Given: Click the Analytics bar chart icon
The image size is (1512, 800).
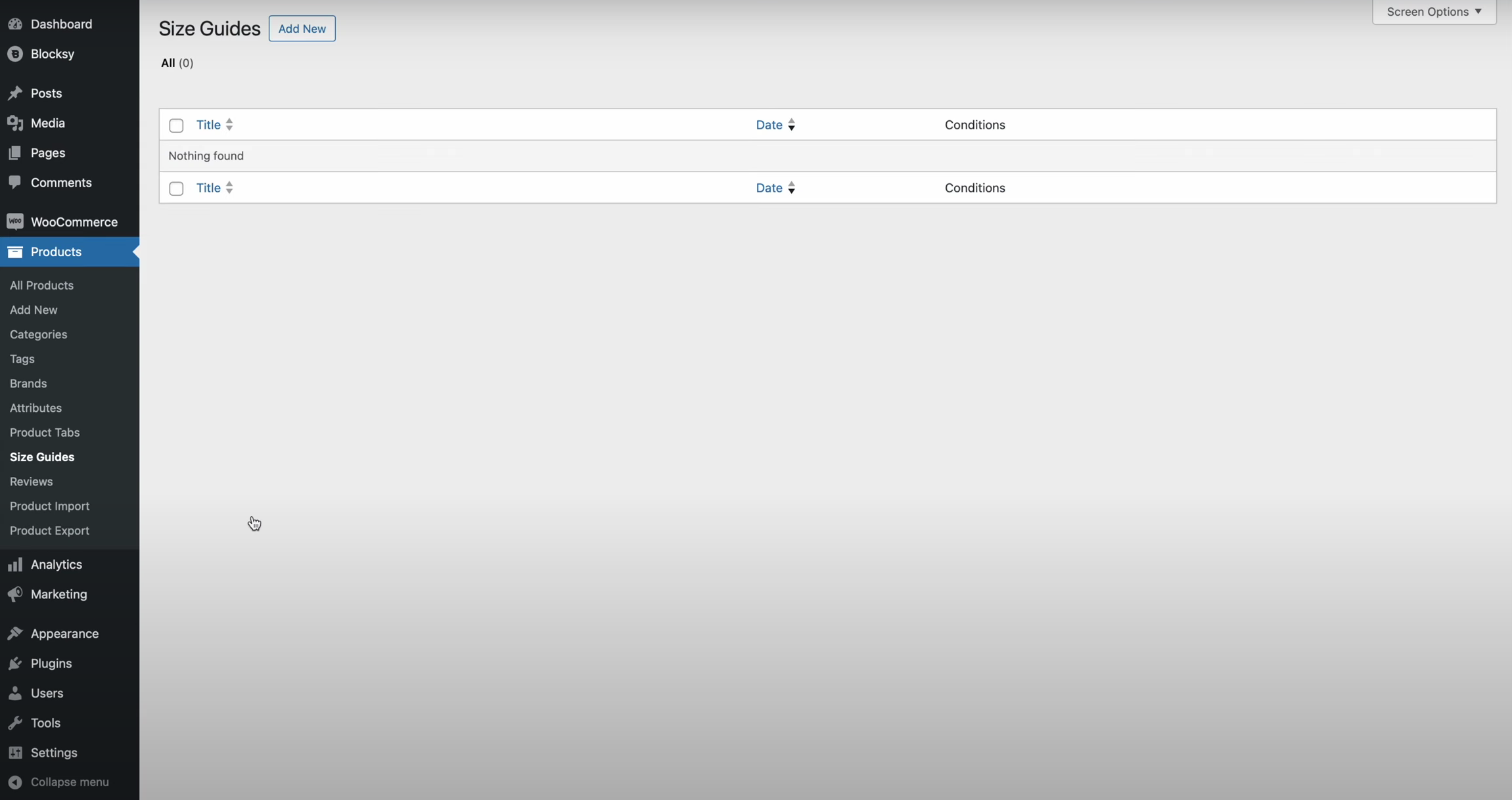Looking at the screenshot, I should pyautogui.click(x=15, y=565).
